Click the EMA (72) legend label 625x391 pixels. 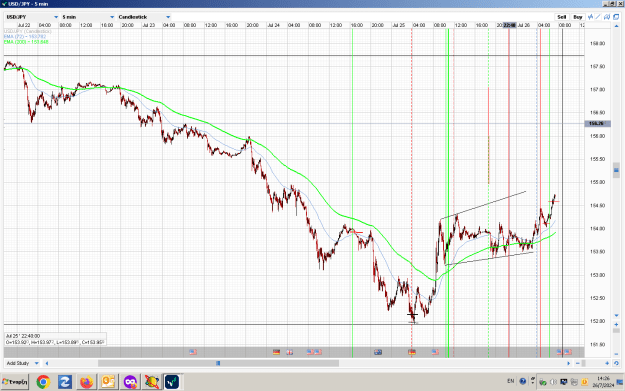pyautogui.click(x=25, y=37)
